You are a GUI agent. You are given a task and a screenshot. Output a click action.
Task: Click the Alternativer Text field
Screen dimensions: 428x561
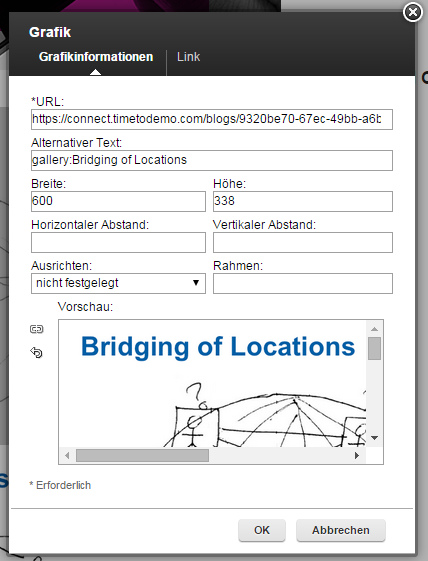pyautogui.click(x=212, y=160)
